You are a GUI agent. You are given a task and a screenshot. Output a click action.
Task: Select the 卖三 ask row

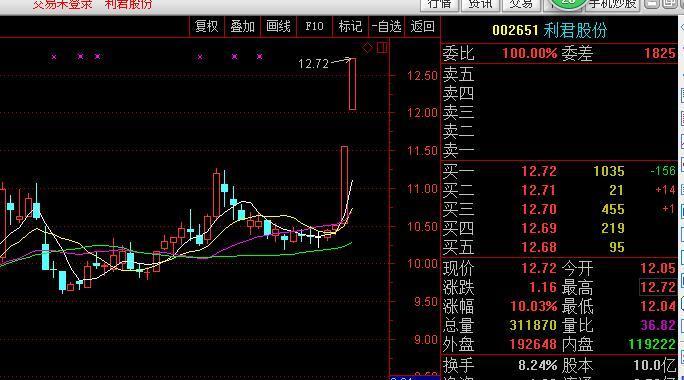point(559,113)
